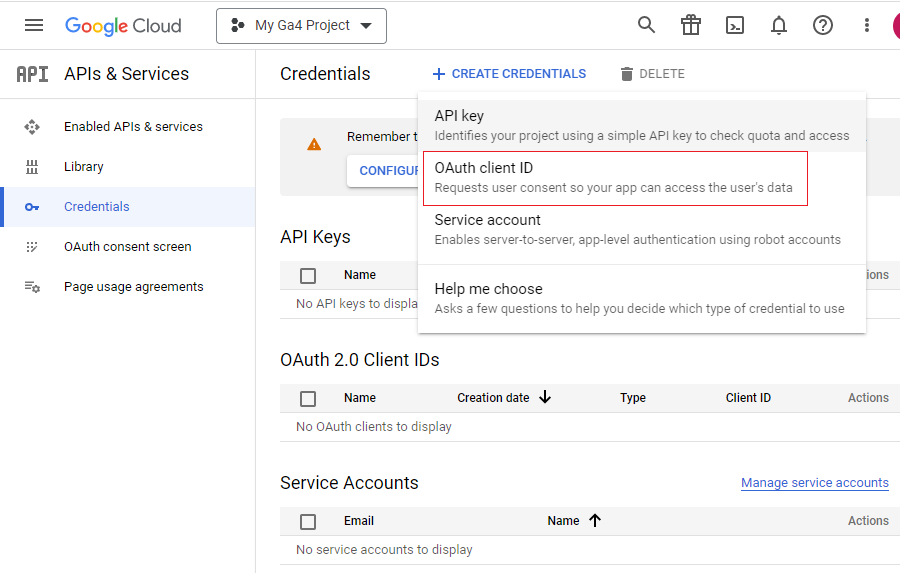Click the CONFIGURE consent screen button

point(383,171)
